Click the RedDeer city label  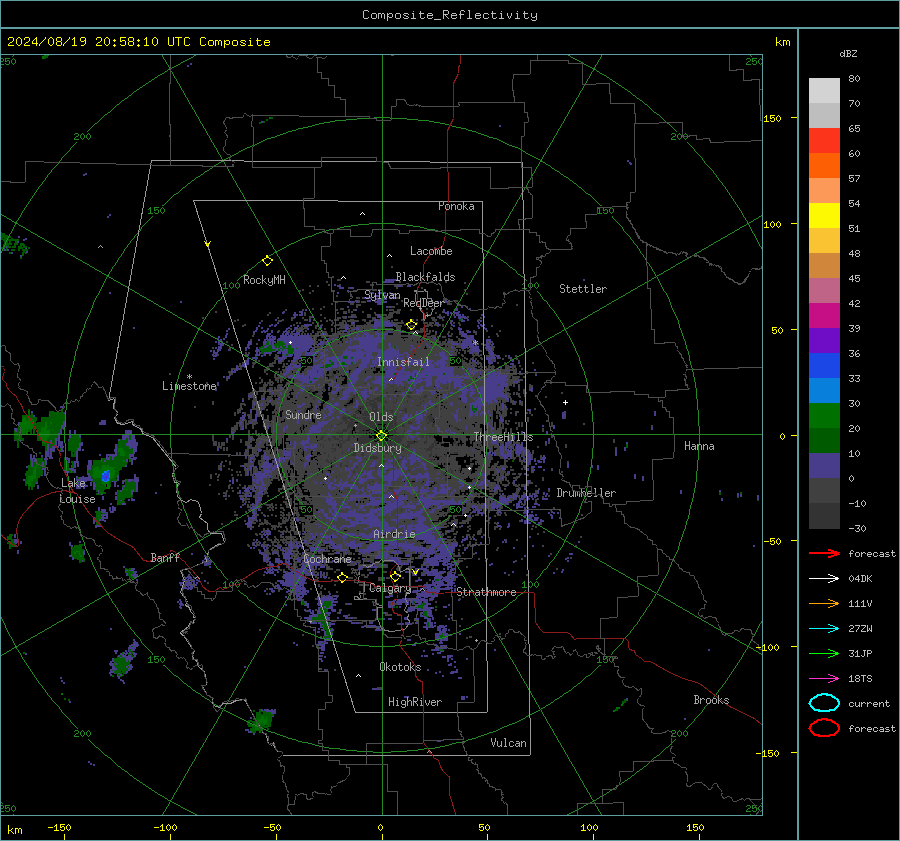pos(424,303)
